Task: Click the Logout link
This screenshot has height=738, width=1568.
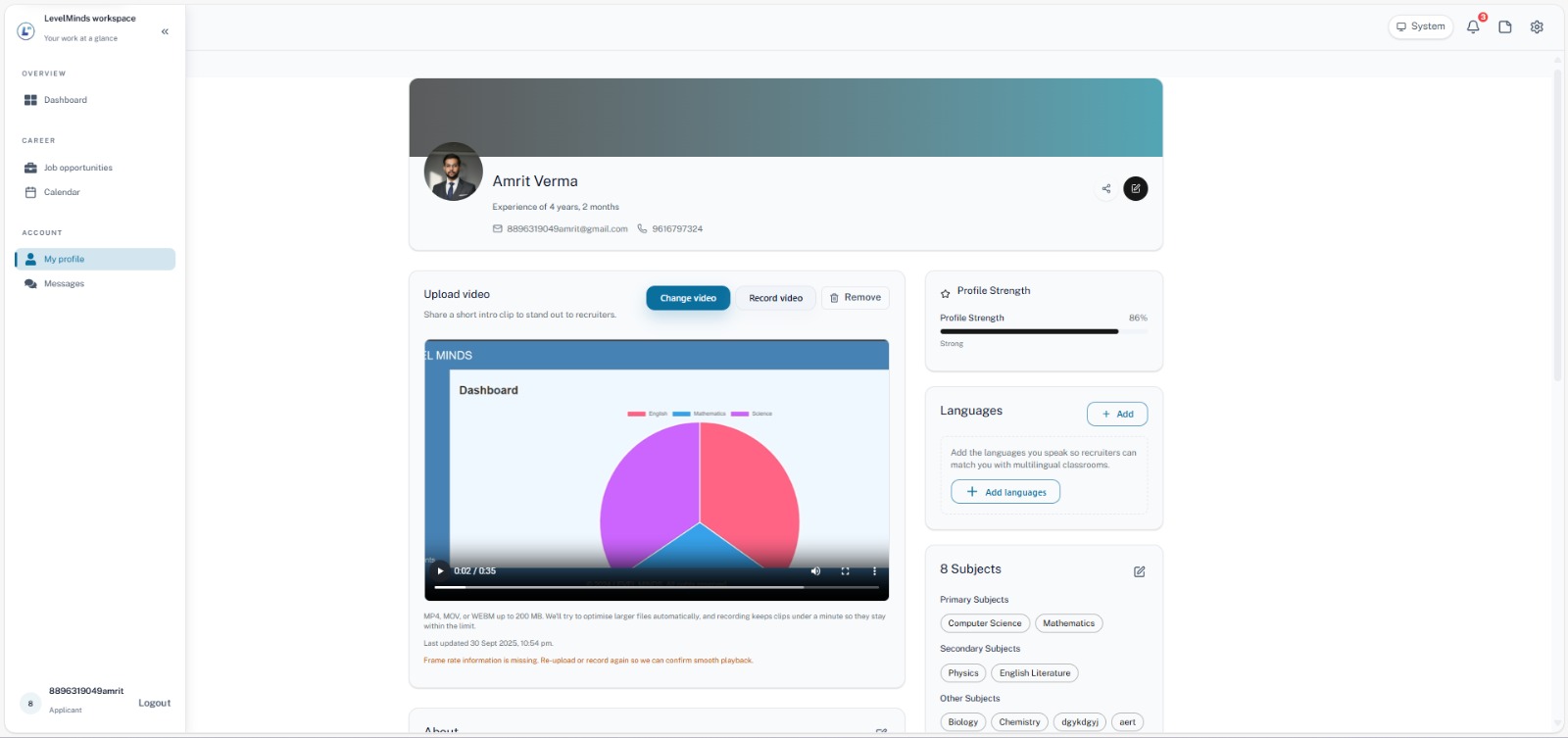Action: point(154,703)
